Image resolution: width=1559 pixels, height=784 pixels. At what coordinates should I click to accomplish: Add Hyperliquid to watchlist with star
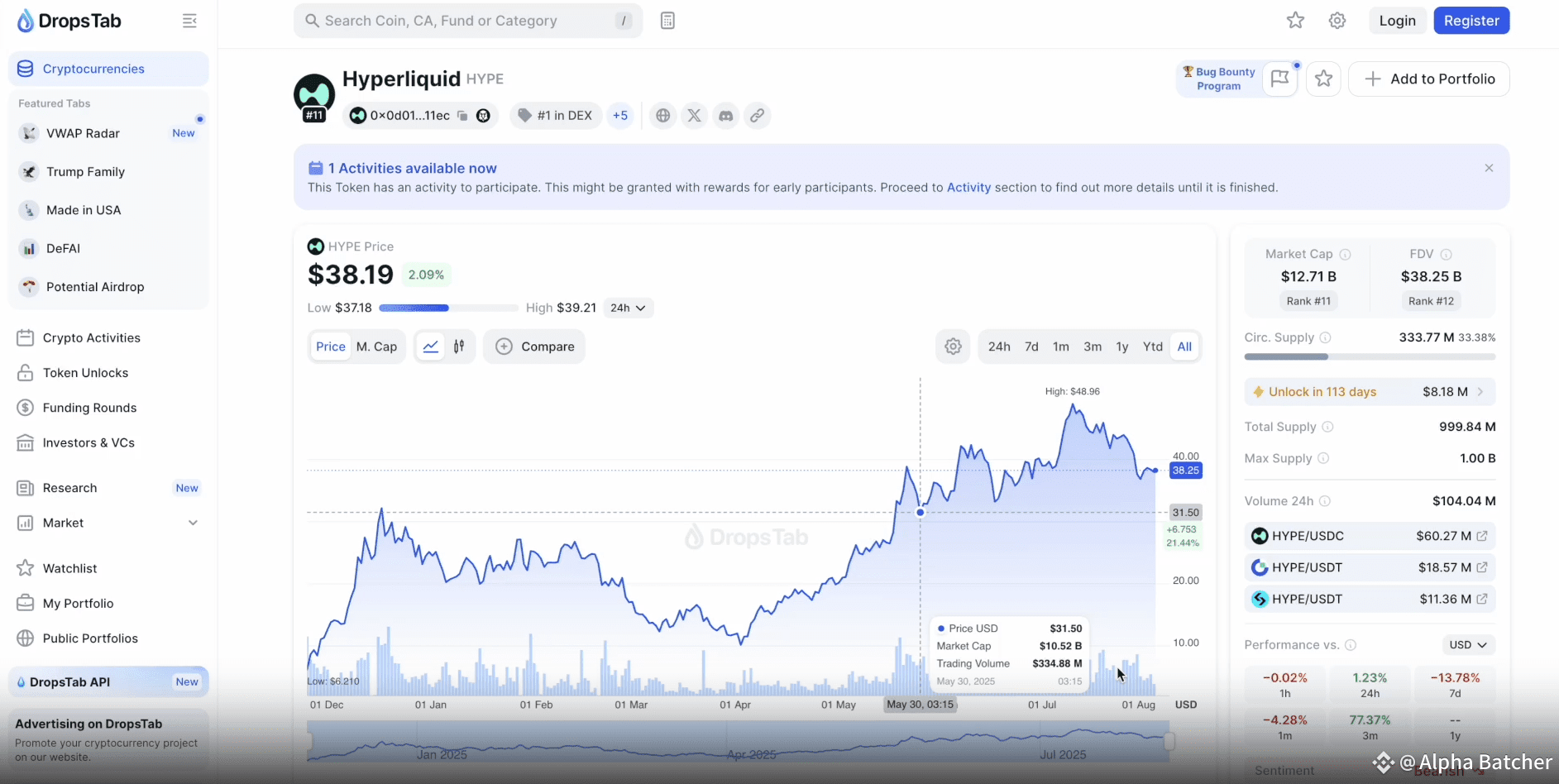[x=1323, y=79]
